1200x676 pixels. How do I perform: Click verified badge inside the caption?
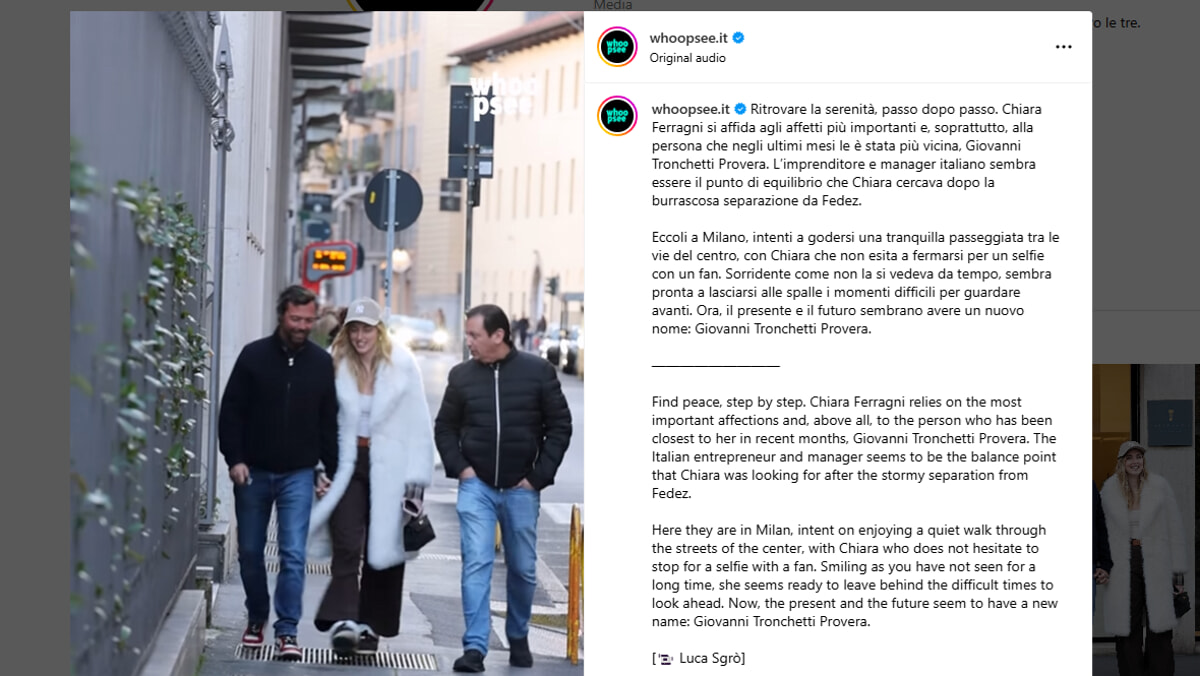pyautogui.click(x=741, y=109)
